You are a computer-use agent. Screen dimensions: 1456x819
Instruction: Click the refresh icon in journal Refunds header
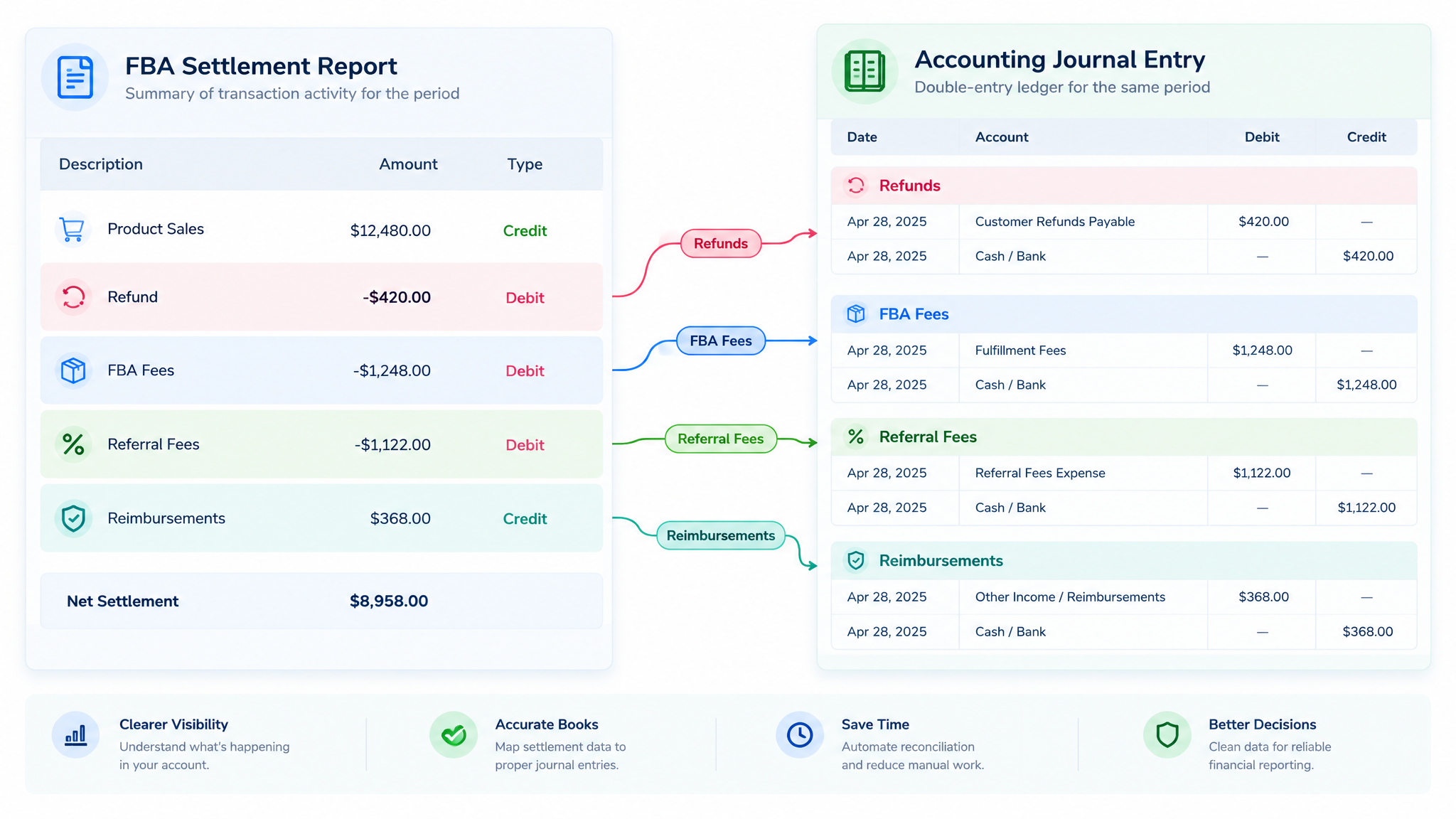(856, 186)
